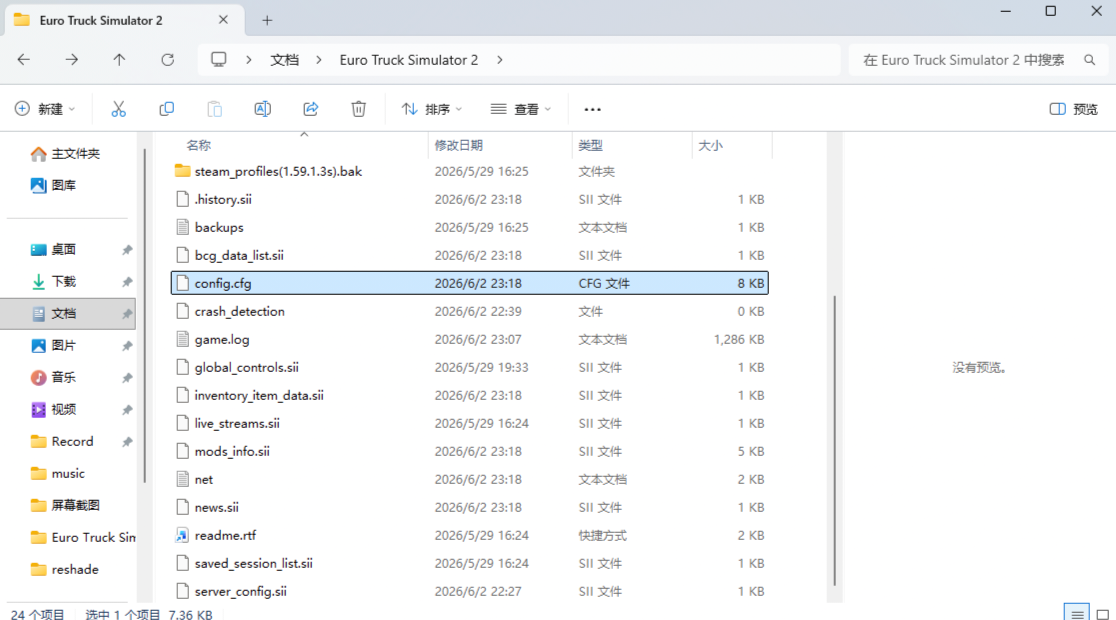This screenshot has height=620, width=1116.
Task: Expand chevron after 文档 in address bar
Action: (x=319, y=60)
